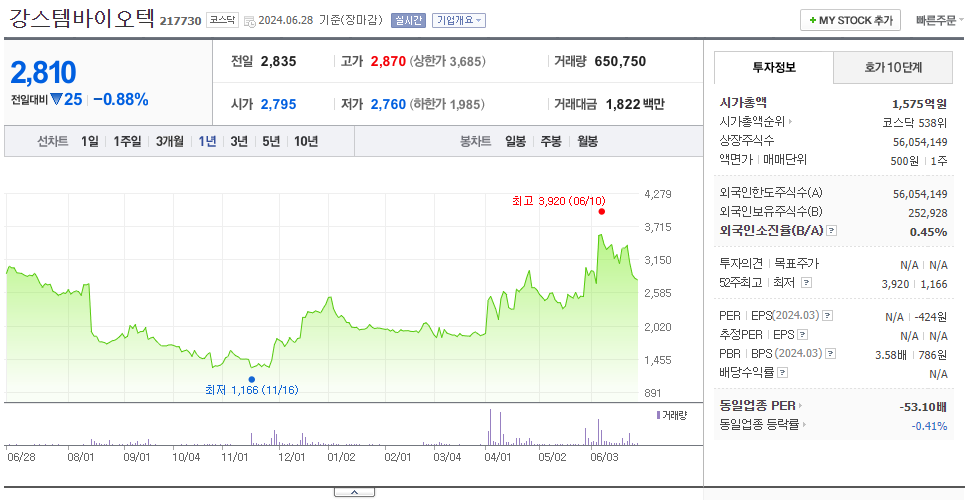Click the plus icon in MY STOCK 추가
The height and width of the screenshot is (500, 968).
click(x=813, y=20)
